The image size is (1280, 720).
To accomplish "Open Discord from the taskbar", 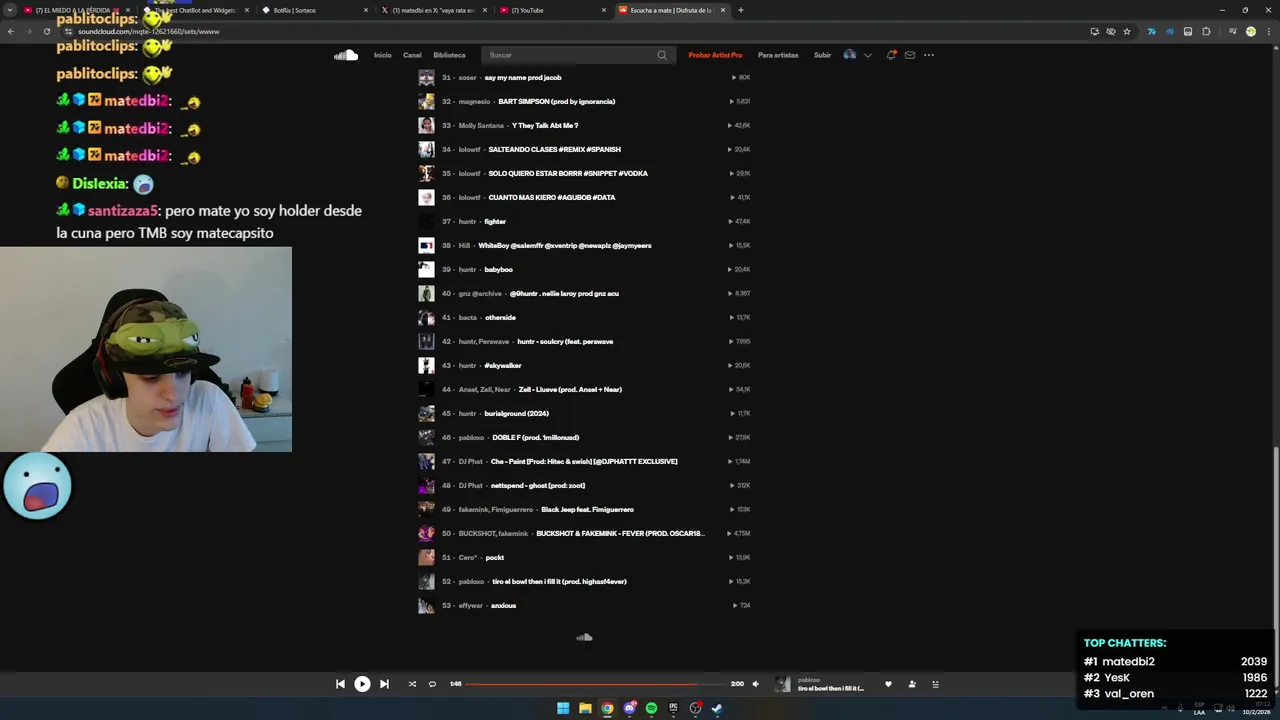I will pyautogui.click(x=629, y=708).
